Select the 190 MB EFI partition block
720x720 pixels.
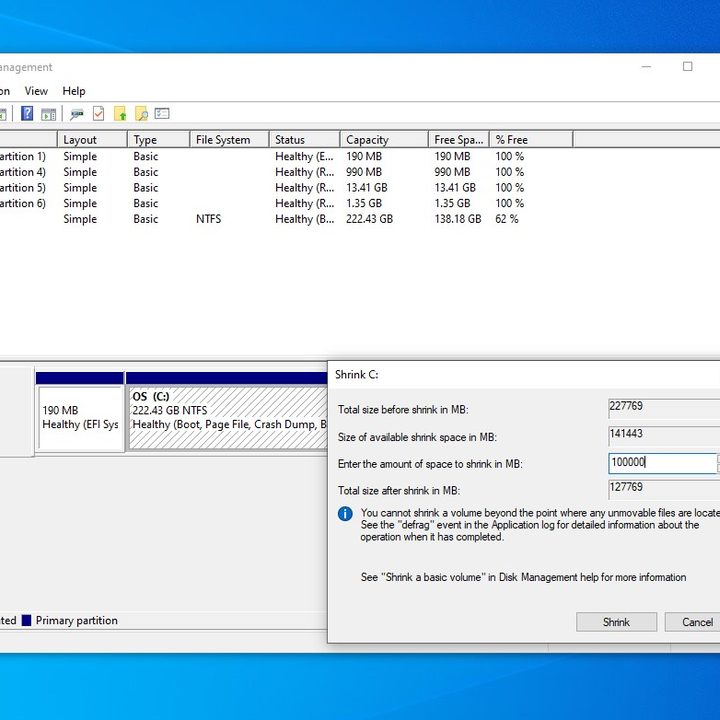pos(80,417)
